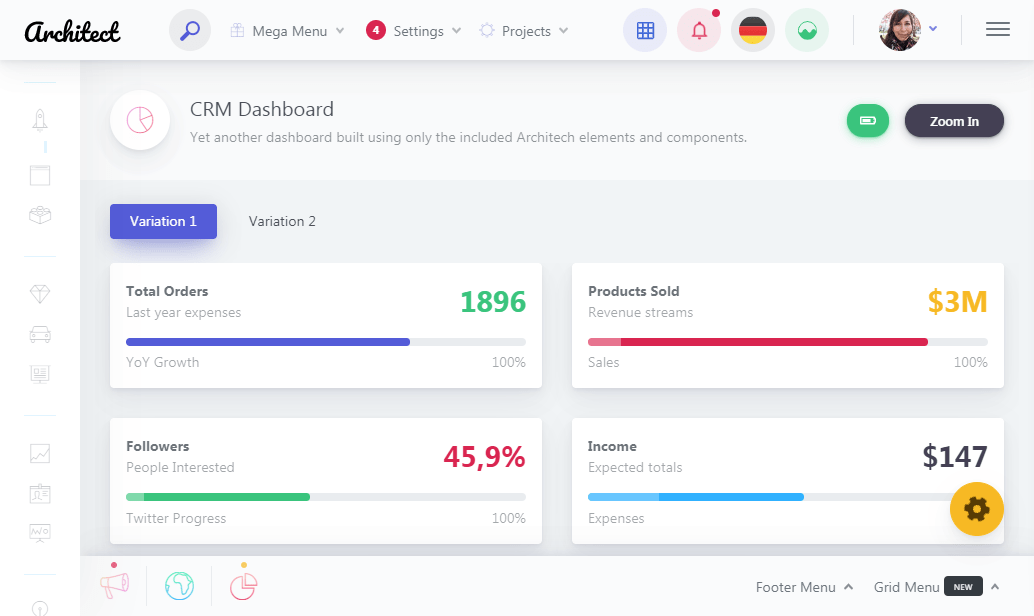Click the Zoom In button

pyautogui.click(x=954, y=120)
